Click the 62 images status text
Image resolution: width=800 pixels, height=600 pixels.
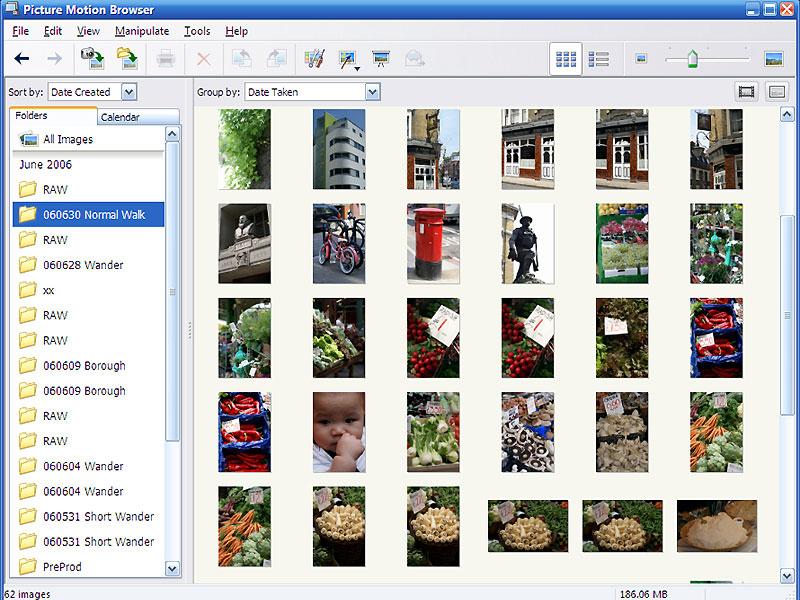[x=27, y=594]
